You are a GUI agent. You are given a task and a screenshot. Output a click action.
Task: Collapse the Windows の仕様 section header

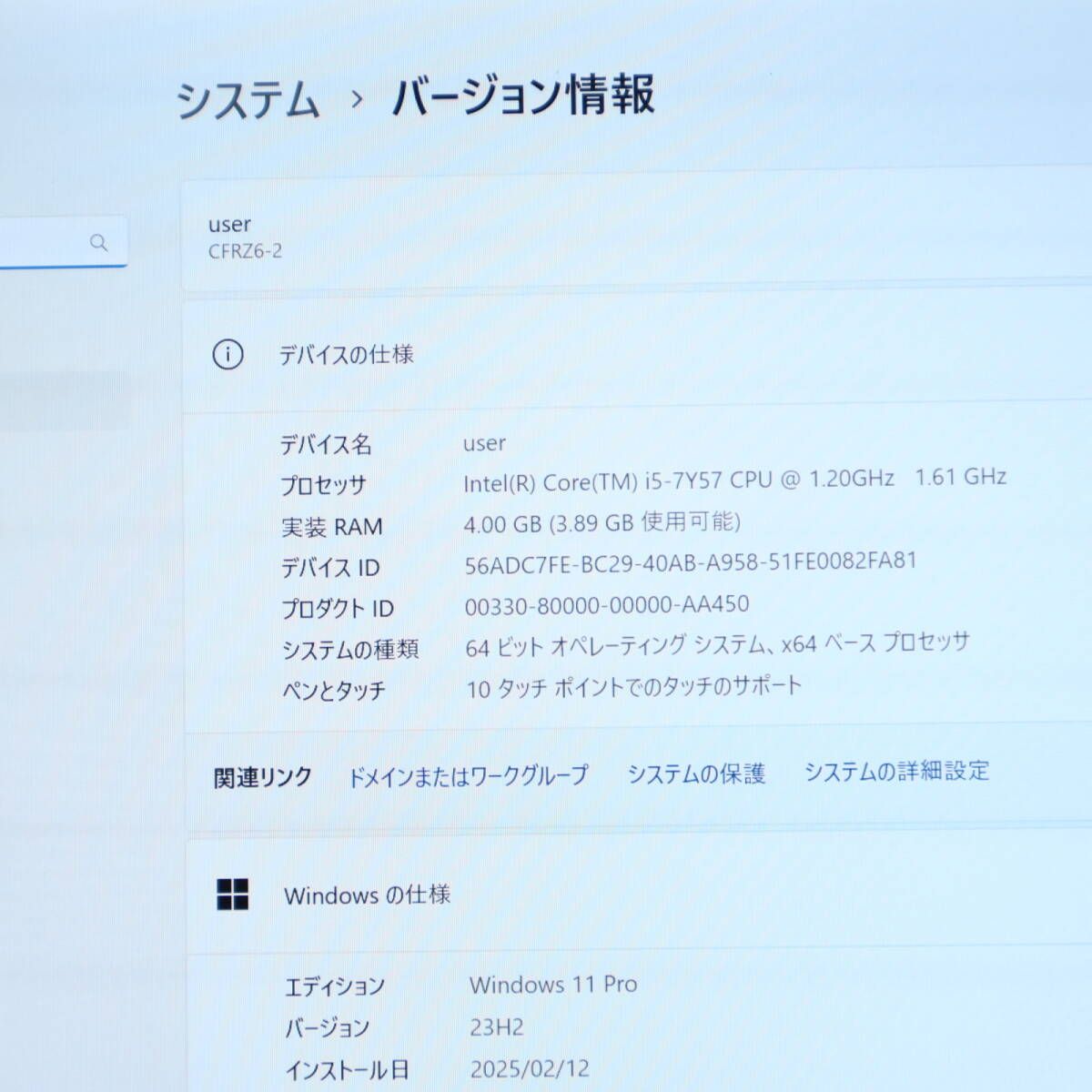coord(639,895)
